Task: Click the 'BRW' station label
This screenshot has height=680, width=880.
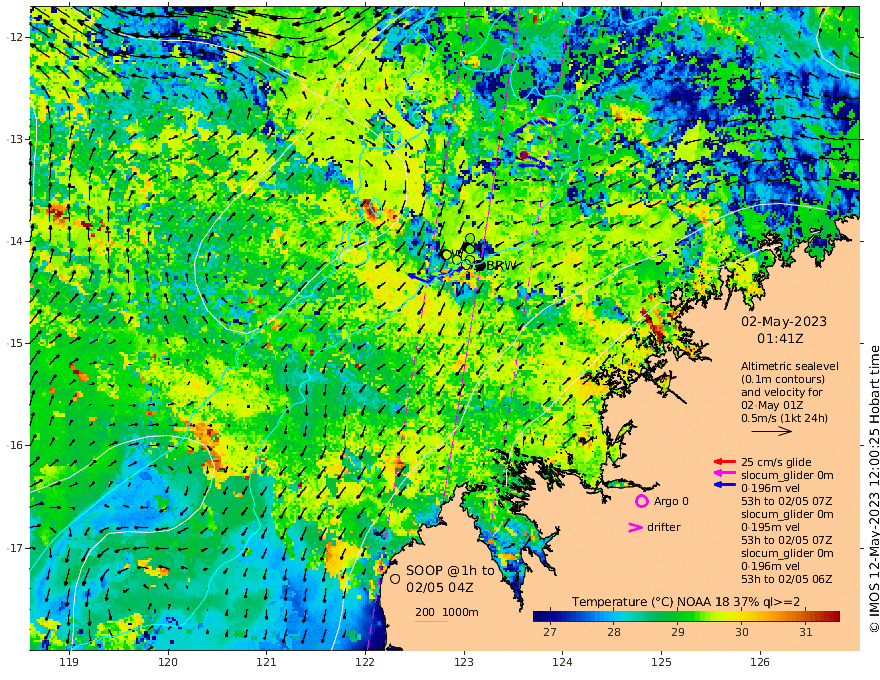Action: pos(501,266)
